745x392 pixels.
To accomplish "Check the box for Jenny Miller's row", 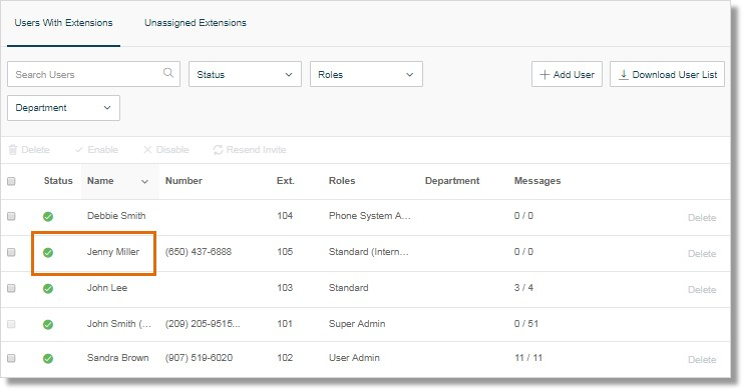I will (11, 252).
